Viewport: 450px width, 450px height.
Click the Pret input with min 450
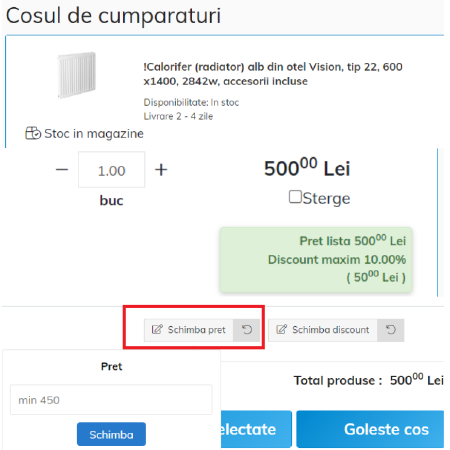click(x=111, y=400)
